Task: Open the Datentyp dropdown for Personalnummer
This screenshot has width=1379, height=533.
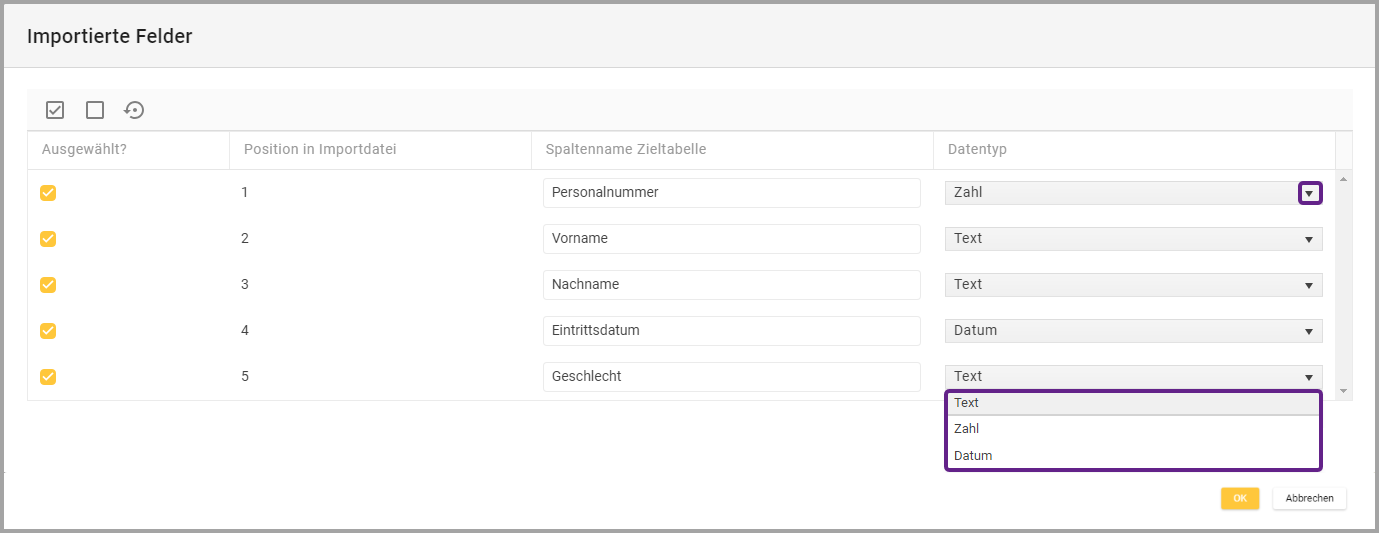Action: pyautogui.click(x=1309, y=193)
